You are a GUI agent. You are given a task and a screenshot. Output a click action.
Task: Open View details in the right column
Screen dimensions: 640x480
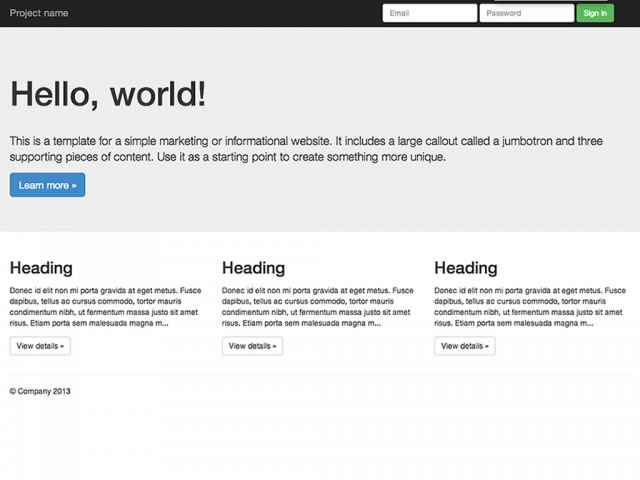click(465, 346)
